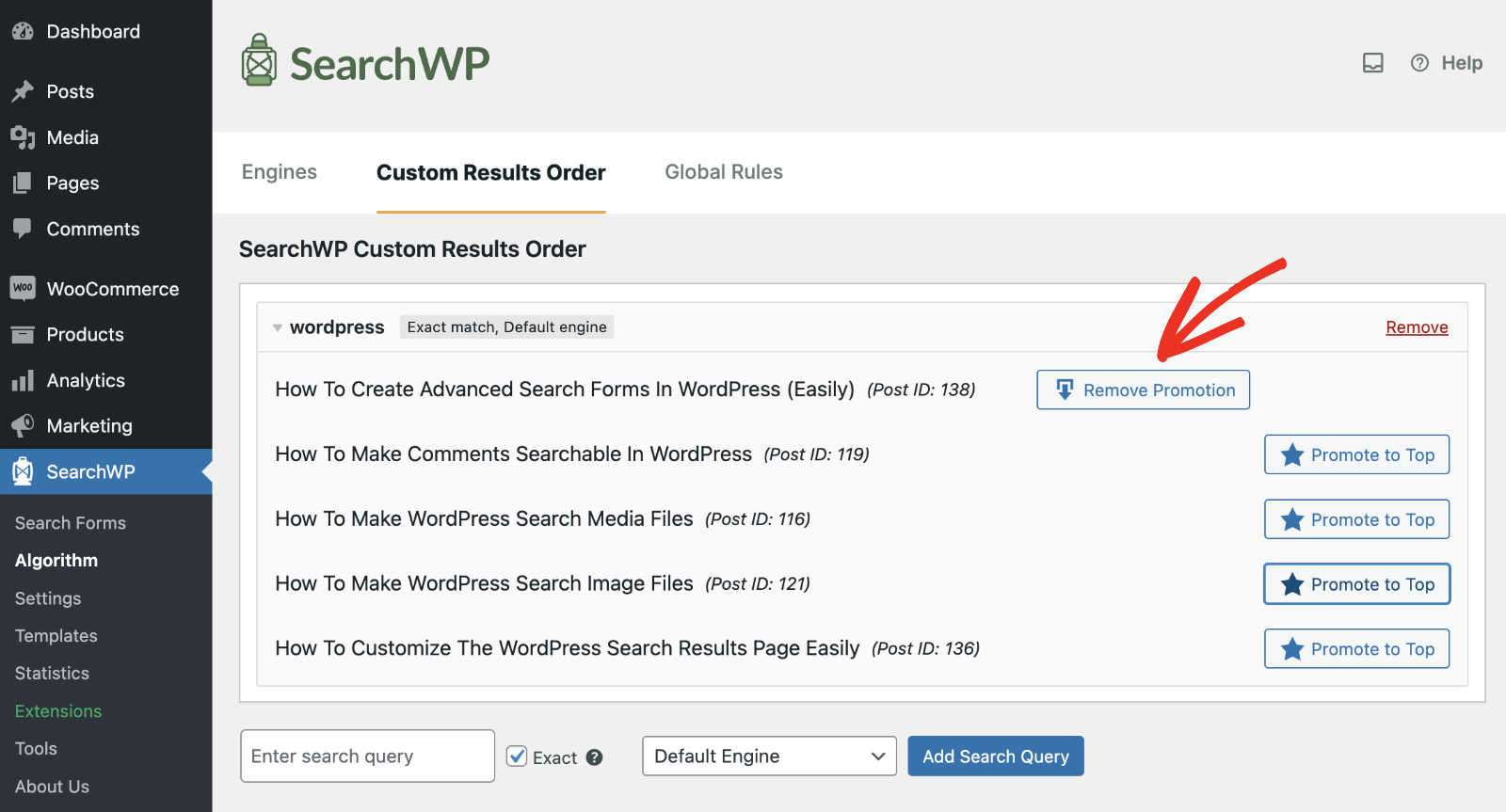Click the star icon for Post ID 116

click(1292, 519)
